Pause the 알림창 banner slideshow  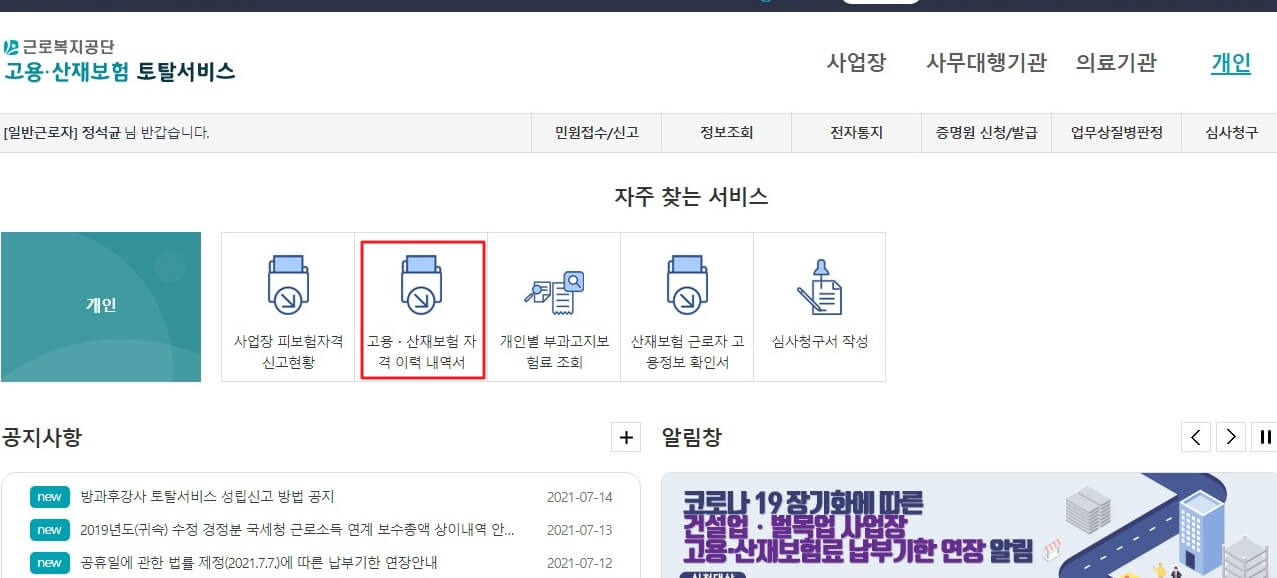click(1263, 437)
